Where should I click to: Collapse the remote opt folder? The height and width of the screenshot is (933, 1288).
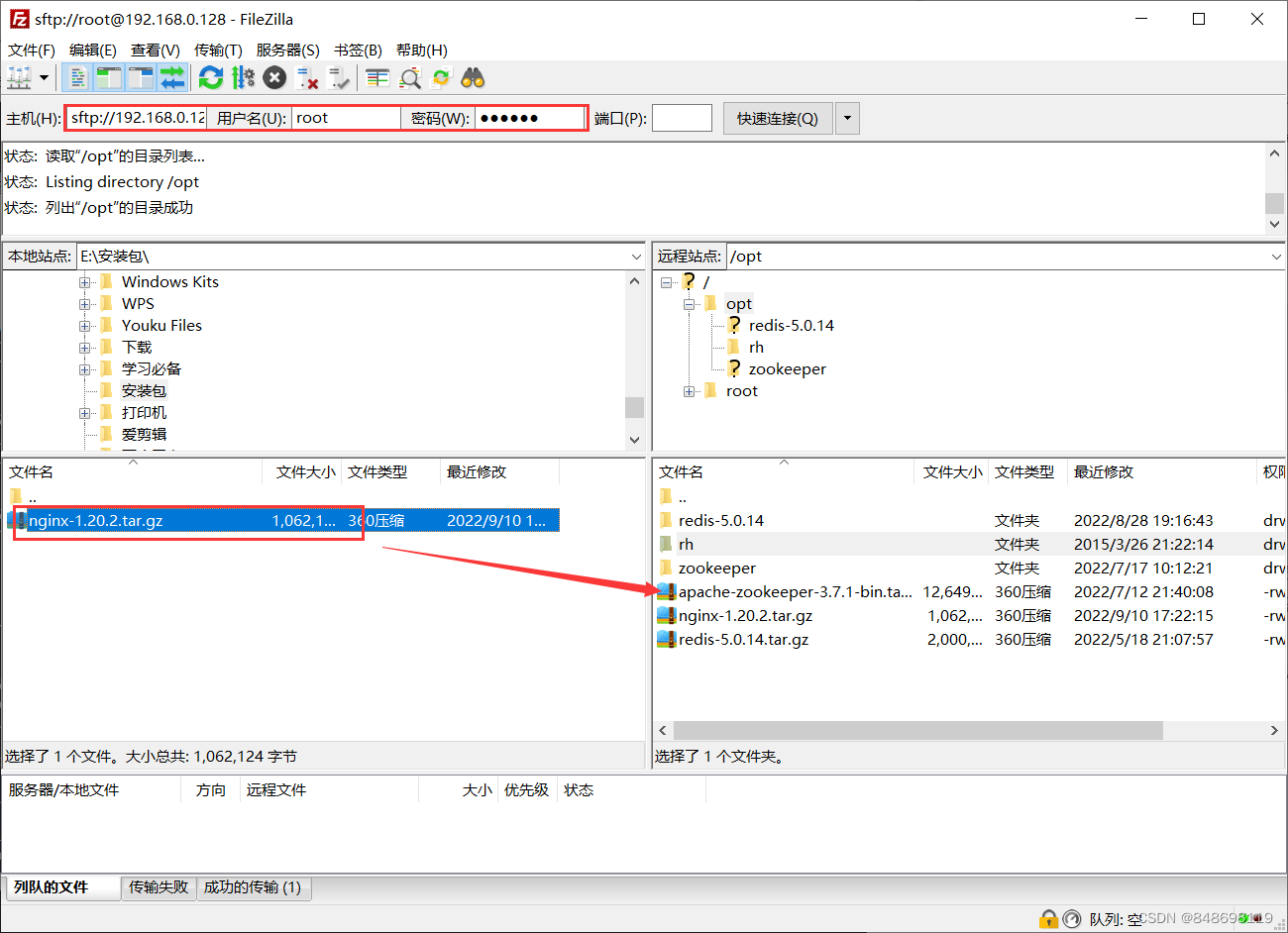coord(689,304)
